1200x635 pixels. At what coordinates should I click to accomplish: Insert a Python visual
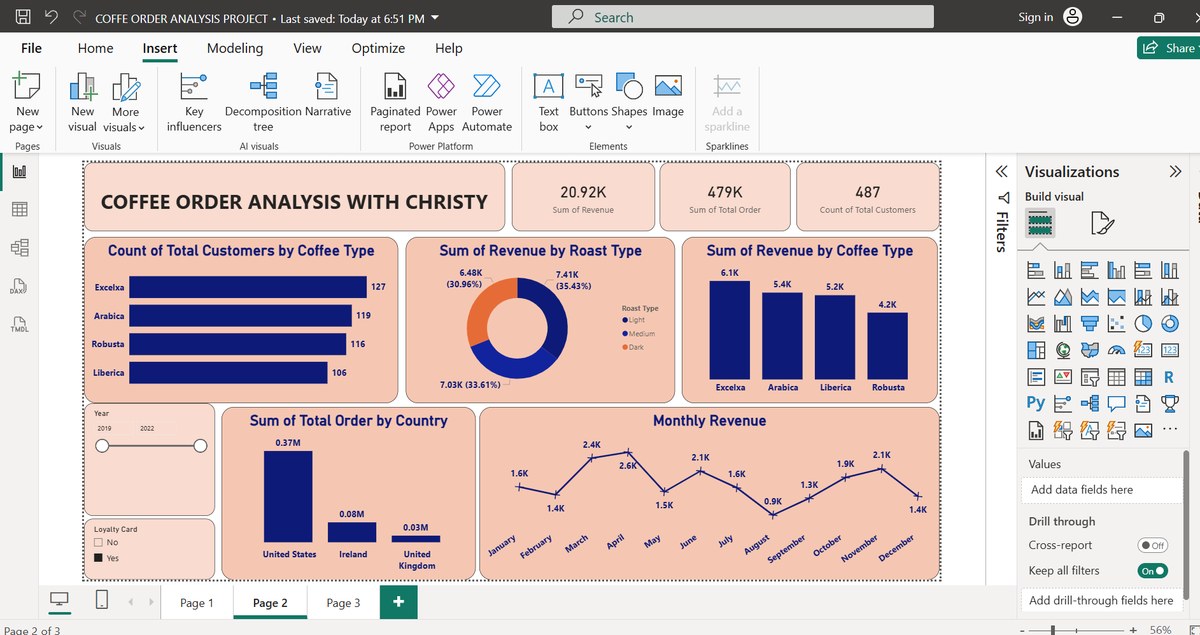tap(1036, 402)
